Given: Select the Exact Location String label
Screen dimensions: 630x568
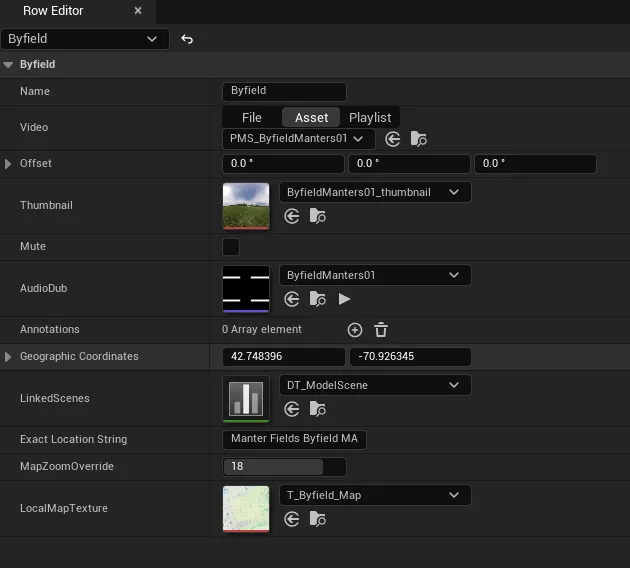Looking at the screenshot, I should tap(74, 439).
